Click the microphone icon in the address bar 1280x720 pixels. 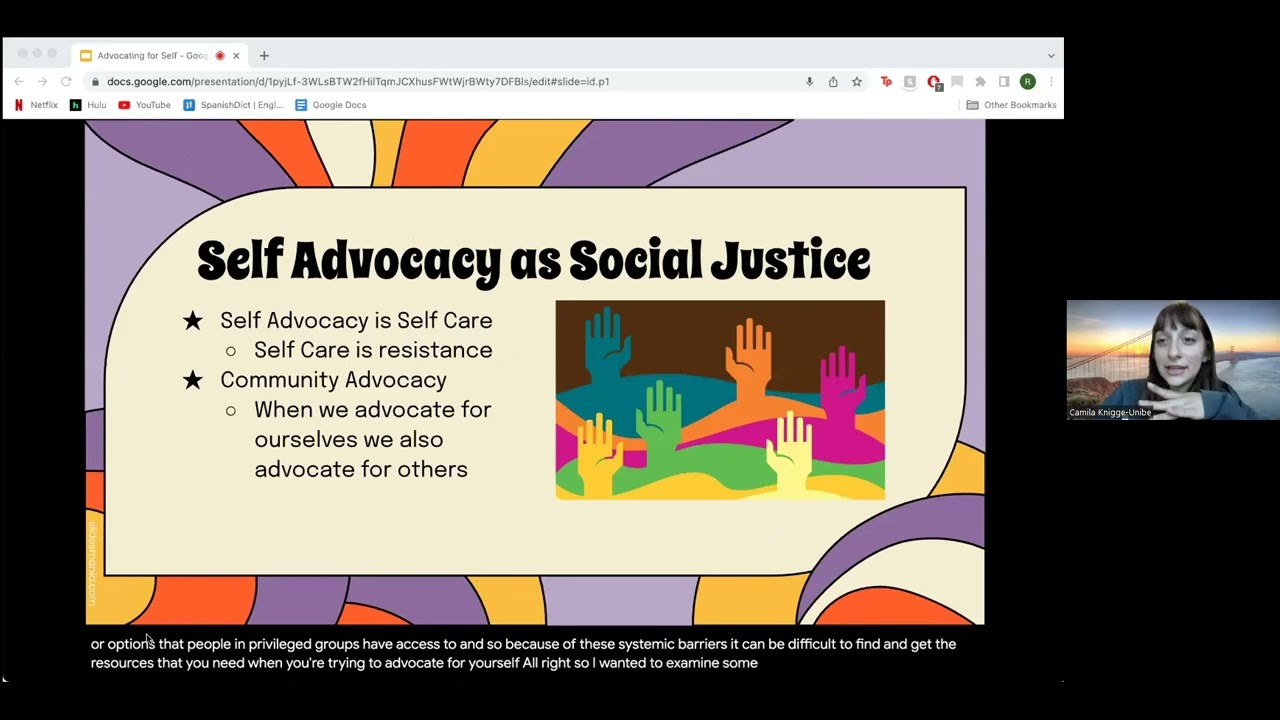pyautogui.click(x=809, y=82)
